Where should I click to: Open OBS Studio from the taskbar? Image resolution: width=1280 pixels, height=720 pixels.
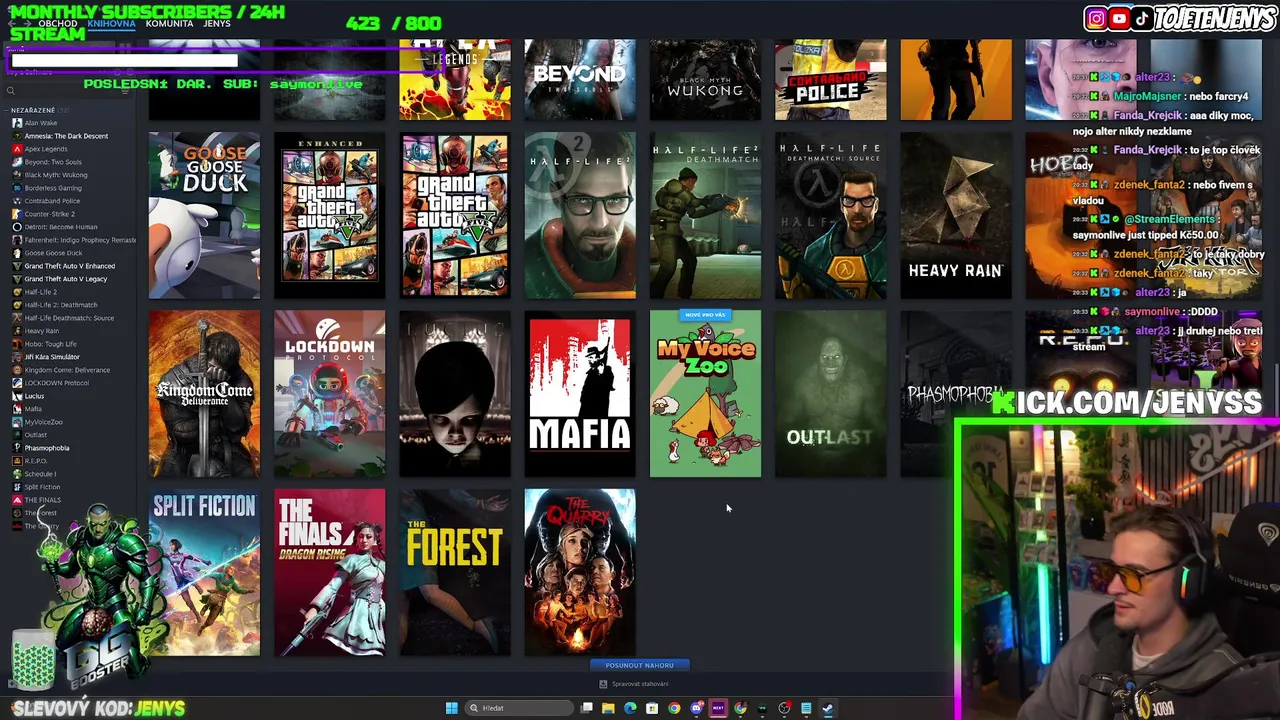click(x=784, y=708)
